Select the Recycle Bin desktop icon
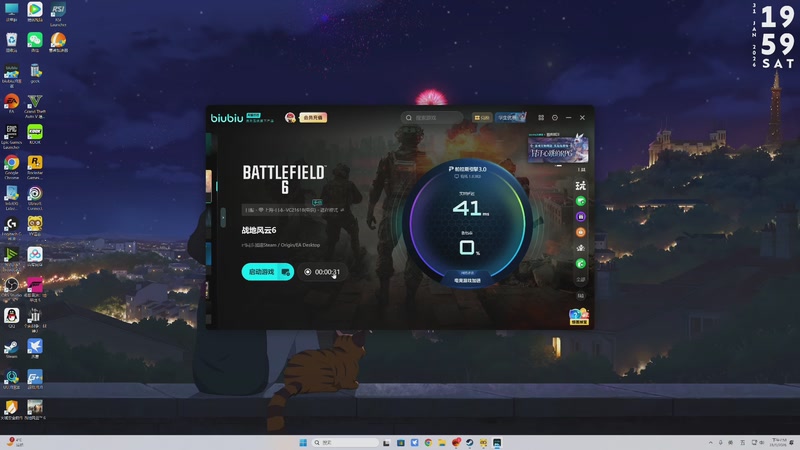The width and height of the screenshot is (800, 450). tap(11, 42)
